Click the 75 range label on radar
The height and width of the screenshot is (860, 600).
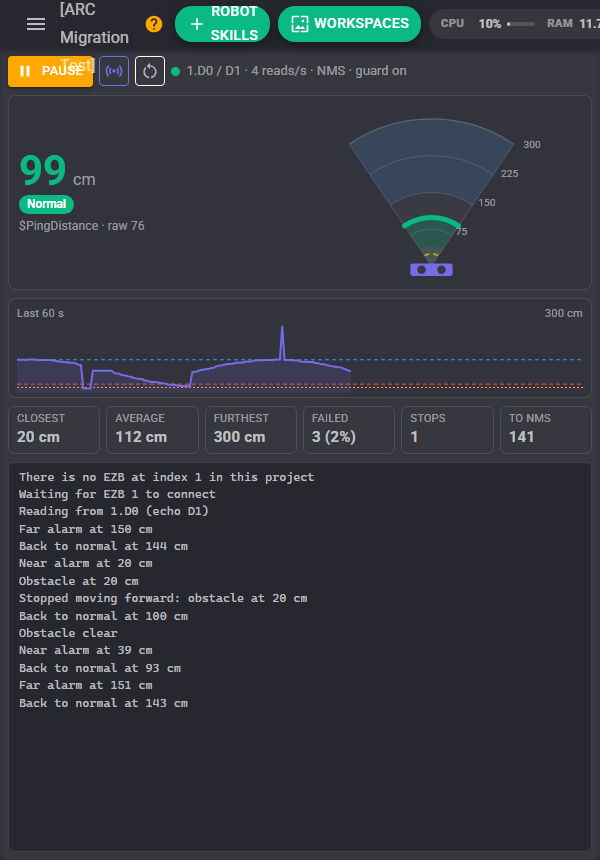tap(462, 232)
